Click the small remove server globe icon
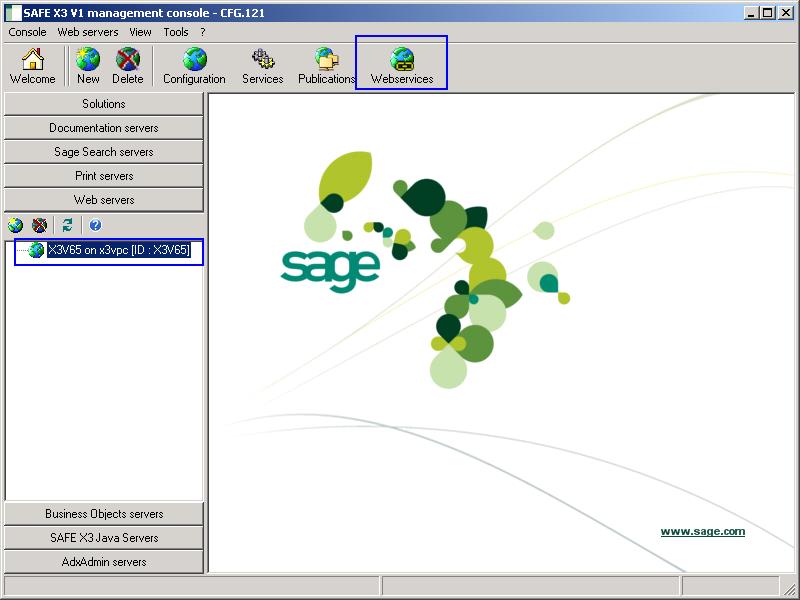 39,225
